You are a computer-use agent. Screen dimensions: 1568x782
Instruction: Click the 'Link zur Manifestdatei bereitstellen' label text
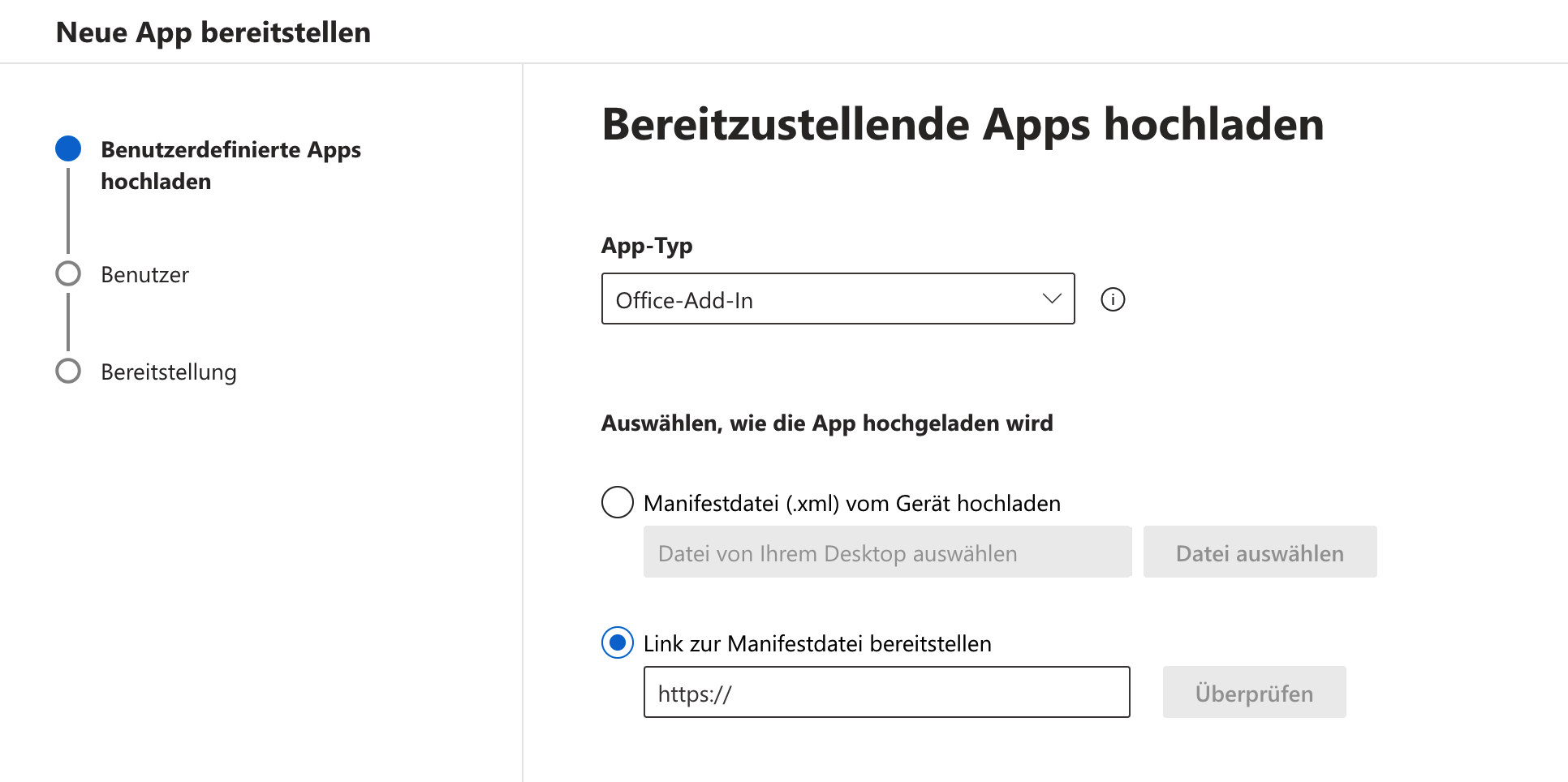tap(816, 644)
